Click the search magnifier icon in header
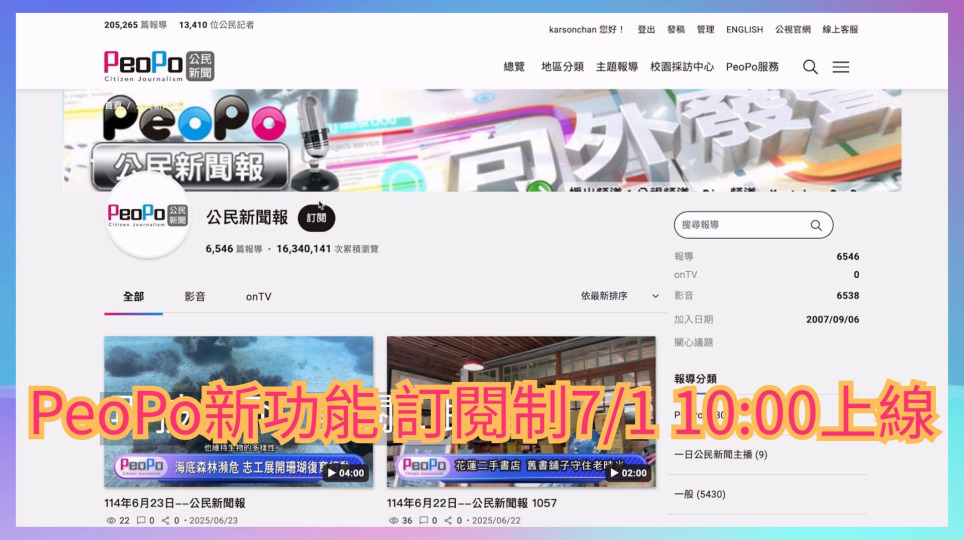Image resolution: width=964 pixels, height=540 pixels. (810, 67)
